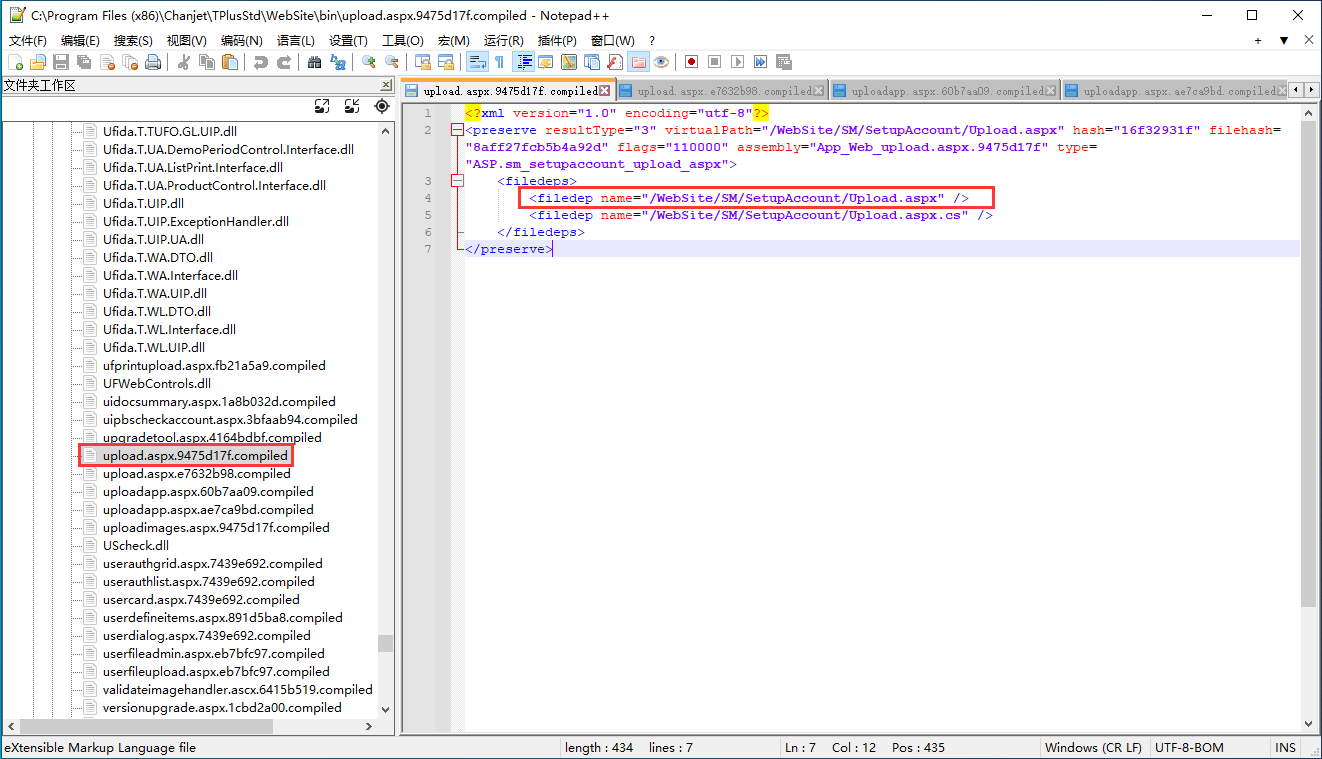Click the Paste toolbar icon
The height and width of the screenshot is (759, 1322).
point(230,62)
